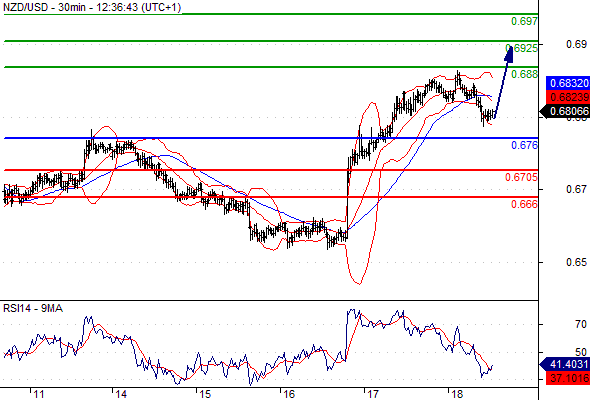Viewport: 590px width, 400px height.
Task: Click the NZD/USD 30min chart title
Action: point(92,7)
